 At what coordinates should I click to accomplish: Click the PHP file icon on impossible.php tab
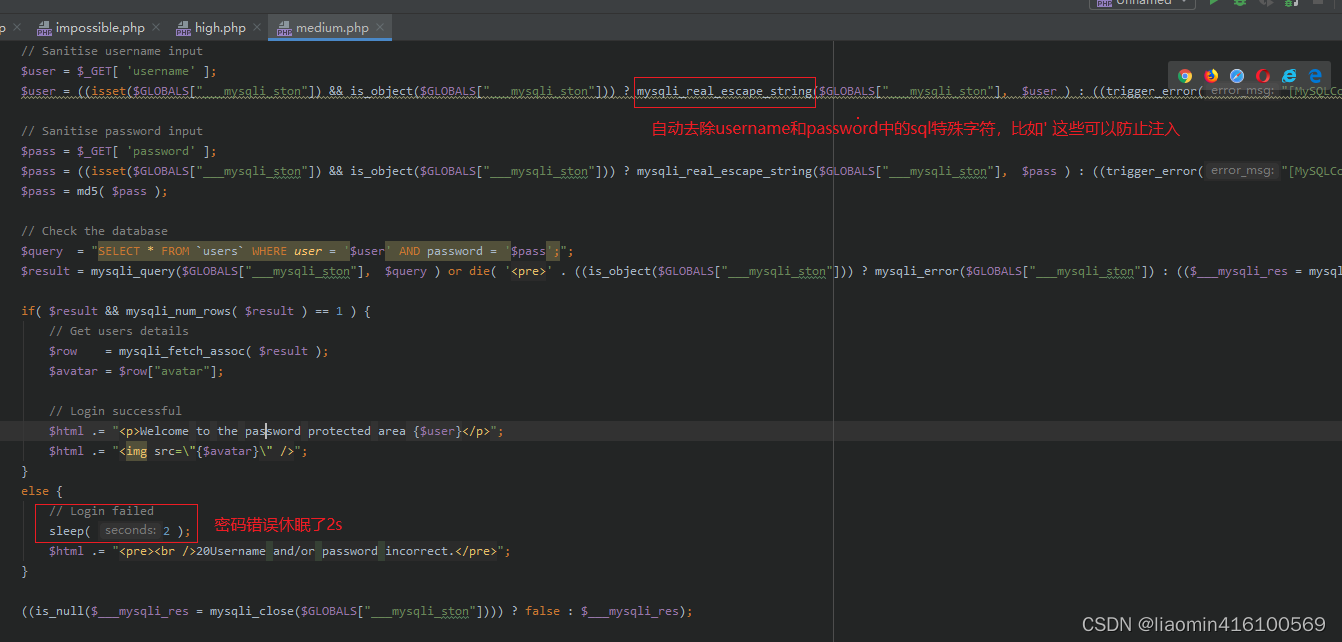click(44, 28)
